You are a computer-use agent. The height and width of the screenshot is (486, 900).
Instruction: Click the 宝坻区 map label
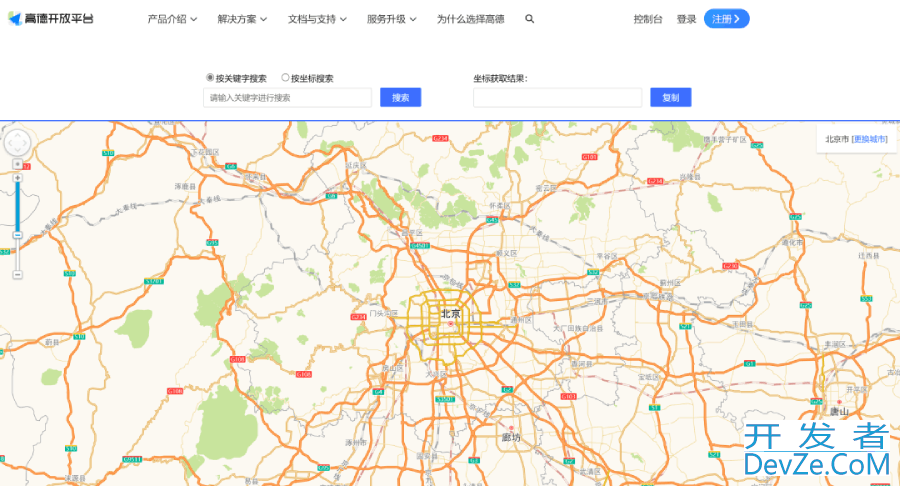point(649,377)
